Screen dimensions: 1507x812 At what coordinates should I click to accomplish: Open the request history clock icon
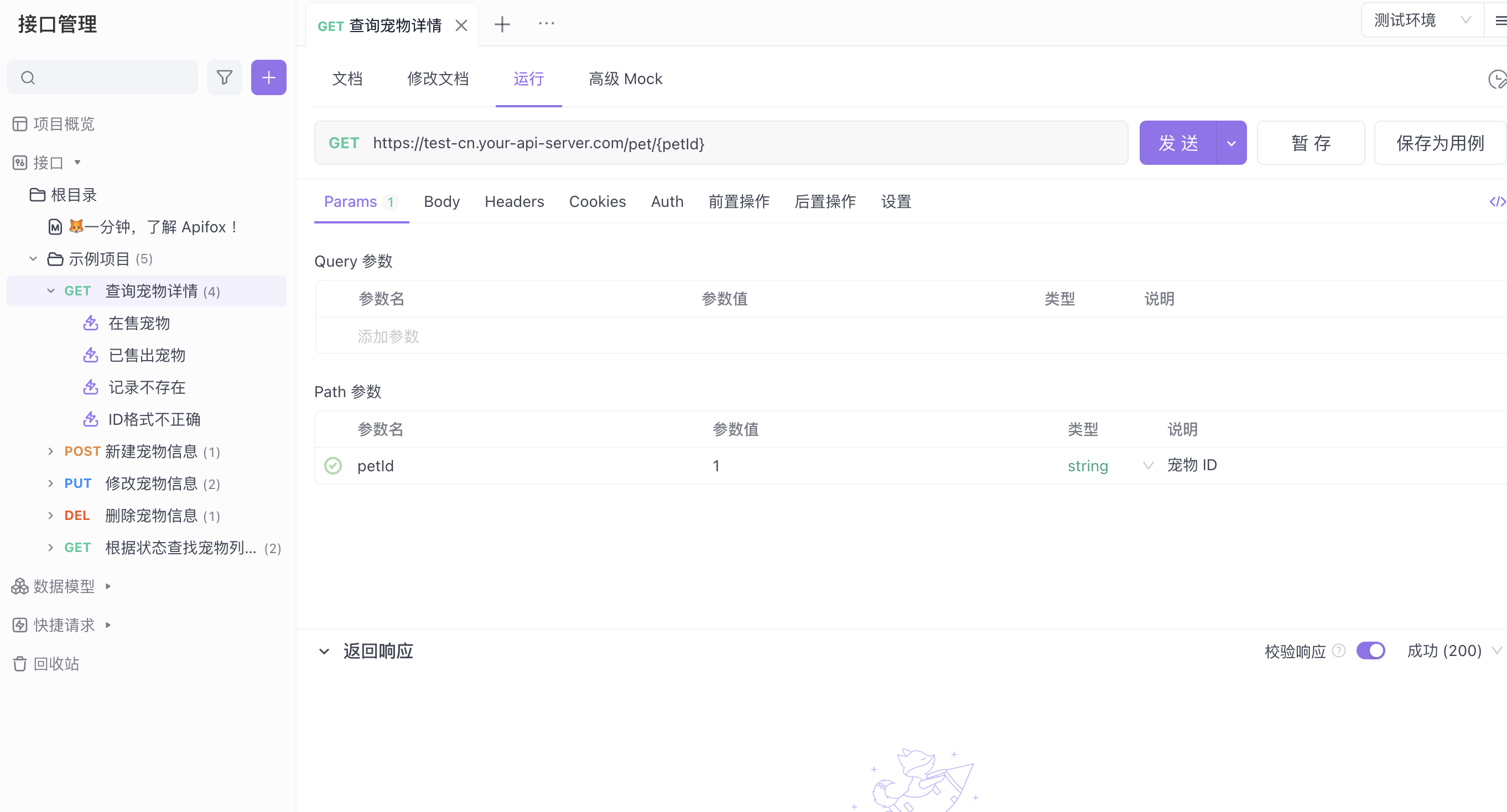(1496, 80)
